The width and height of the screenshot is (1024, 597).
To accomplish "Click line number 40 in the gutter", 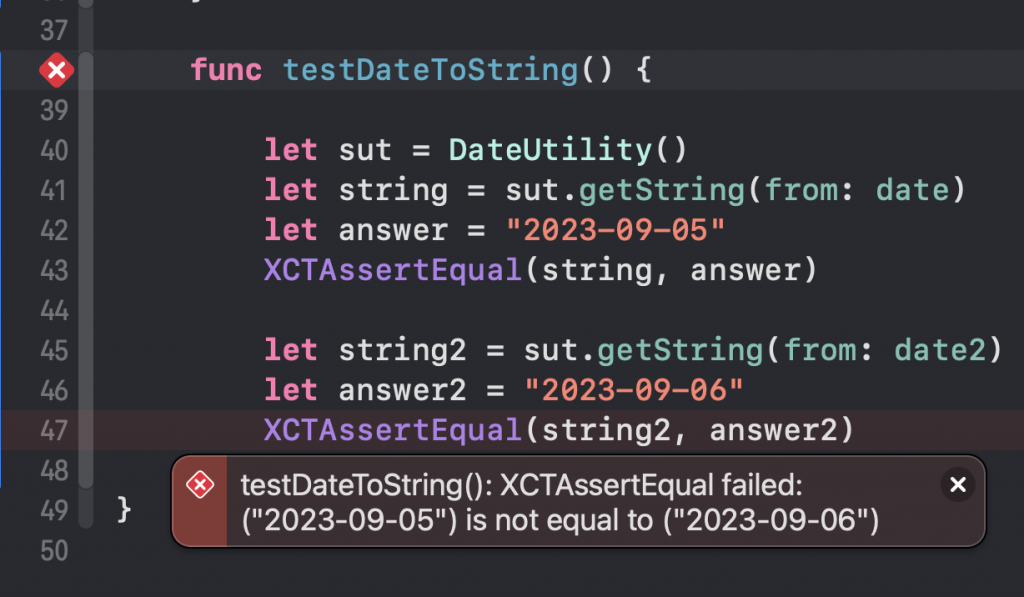I will [54, 150].
